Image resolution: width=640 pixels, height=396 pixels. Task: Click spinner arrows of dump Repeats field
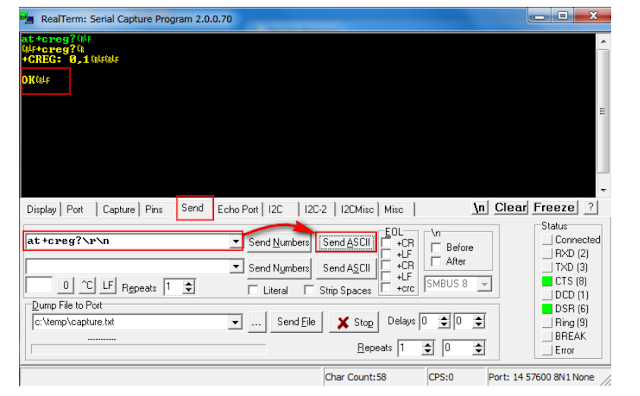(427, 348)
